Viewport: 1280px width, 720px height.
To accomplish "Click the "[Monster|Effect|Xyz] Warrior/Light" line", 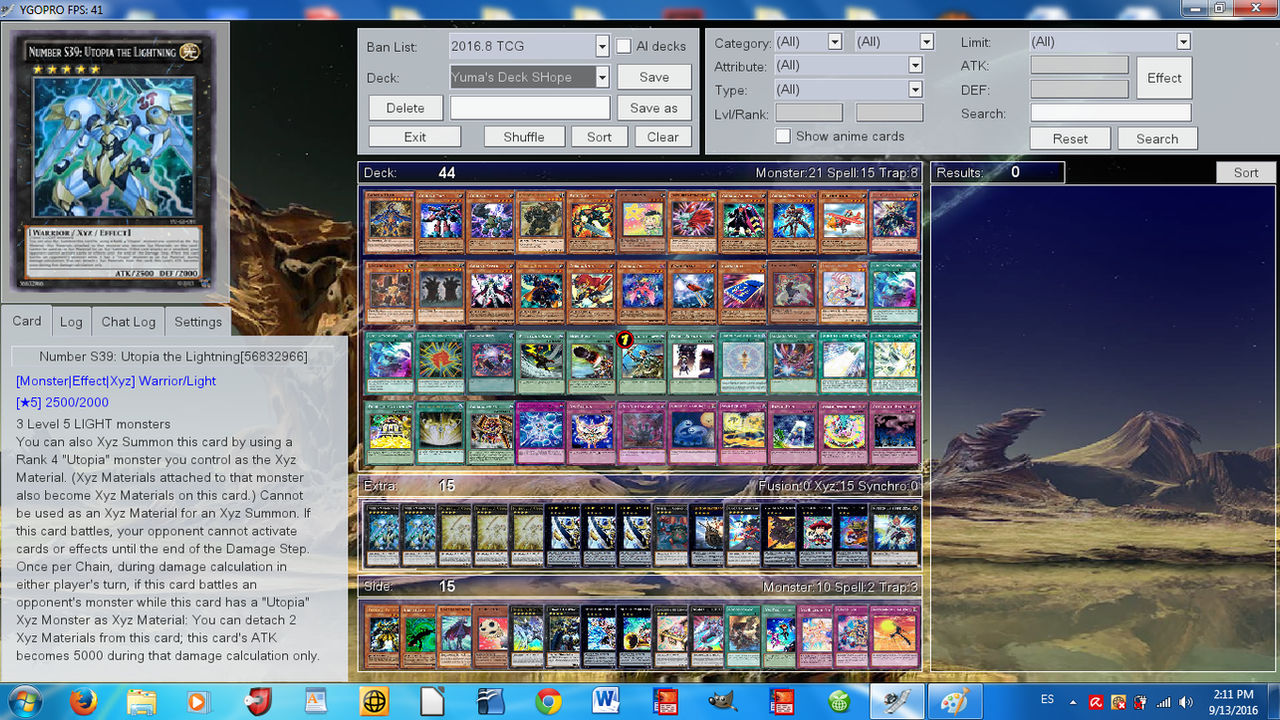I will pos(116,381).
